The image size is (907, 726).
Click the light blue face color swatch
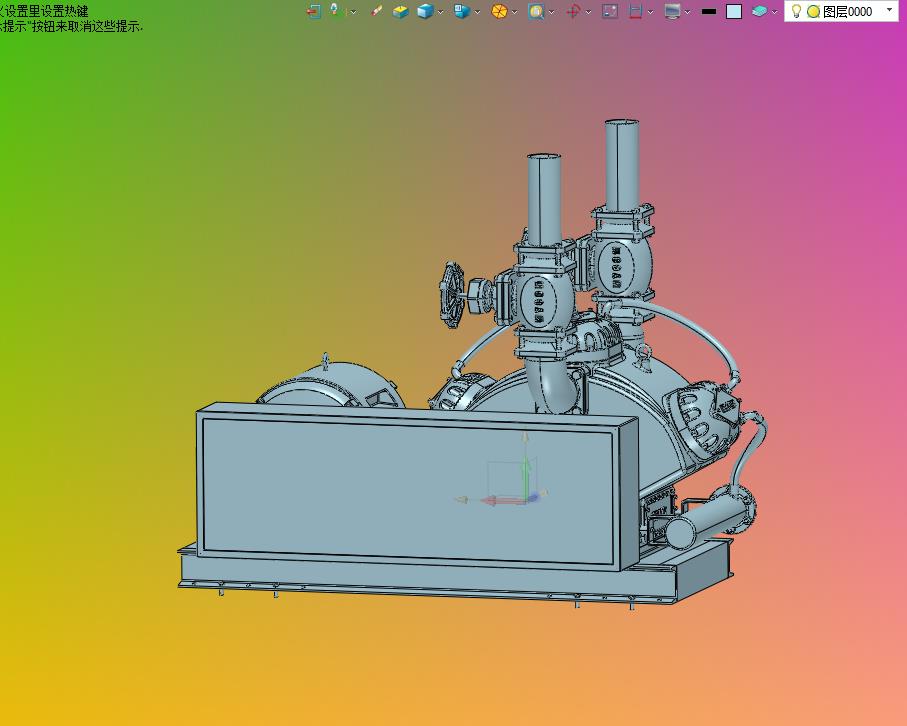(x=734, y=11)
